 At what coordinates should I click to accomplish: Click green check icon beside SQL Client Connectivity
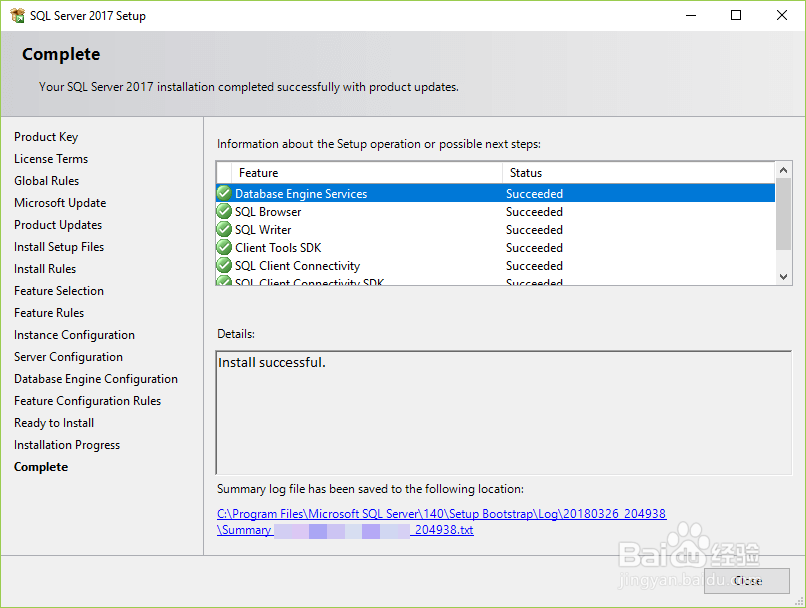(x=224, y=265)
